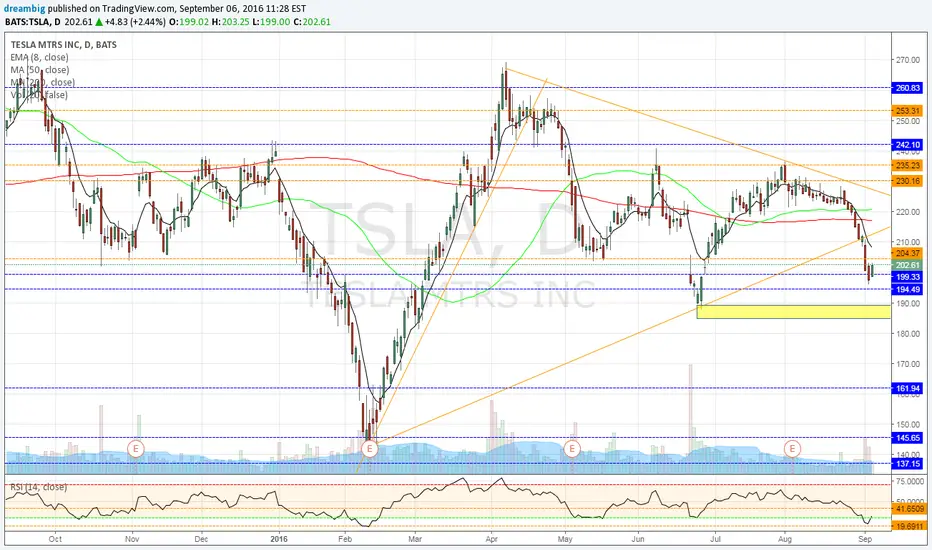Viewport: 932px width, 550px height.
Task: Click the 19.6911 RSI value label
Action: 909,526
